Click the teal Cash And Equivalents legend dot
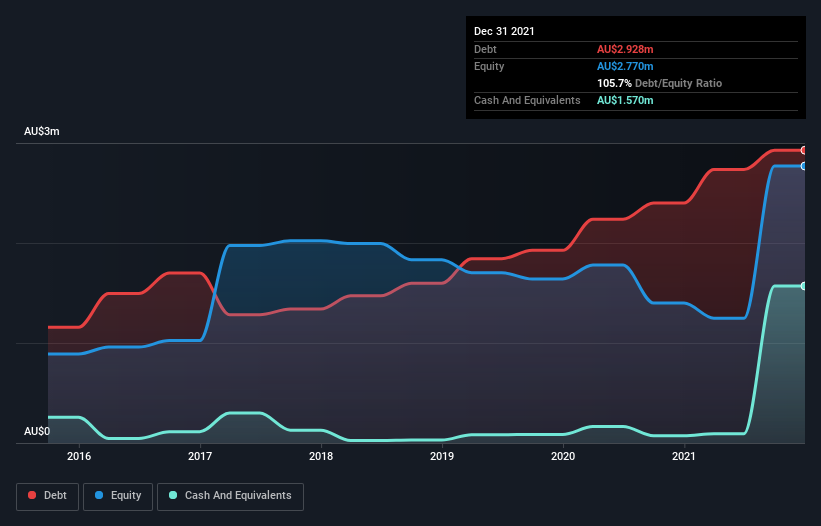The height and width of the screenshot is (526, 821). [173, 495]
